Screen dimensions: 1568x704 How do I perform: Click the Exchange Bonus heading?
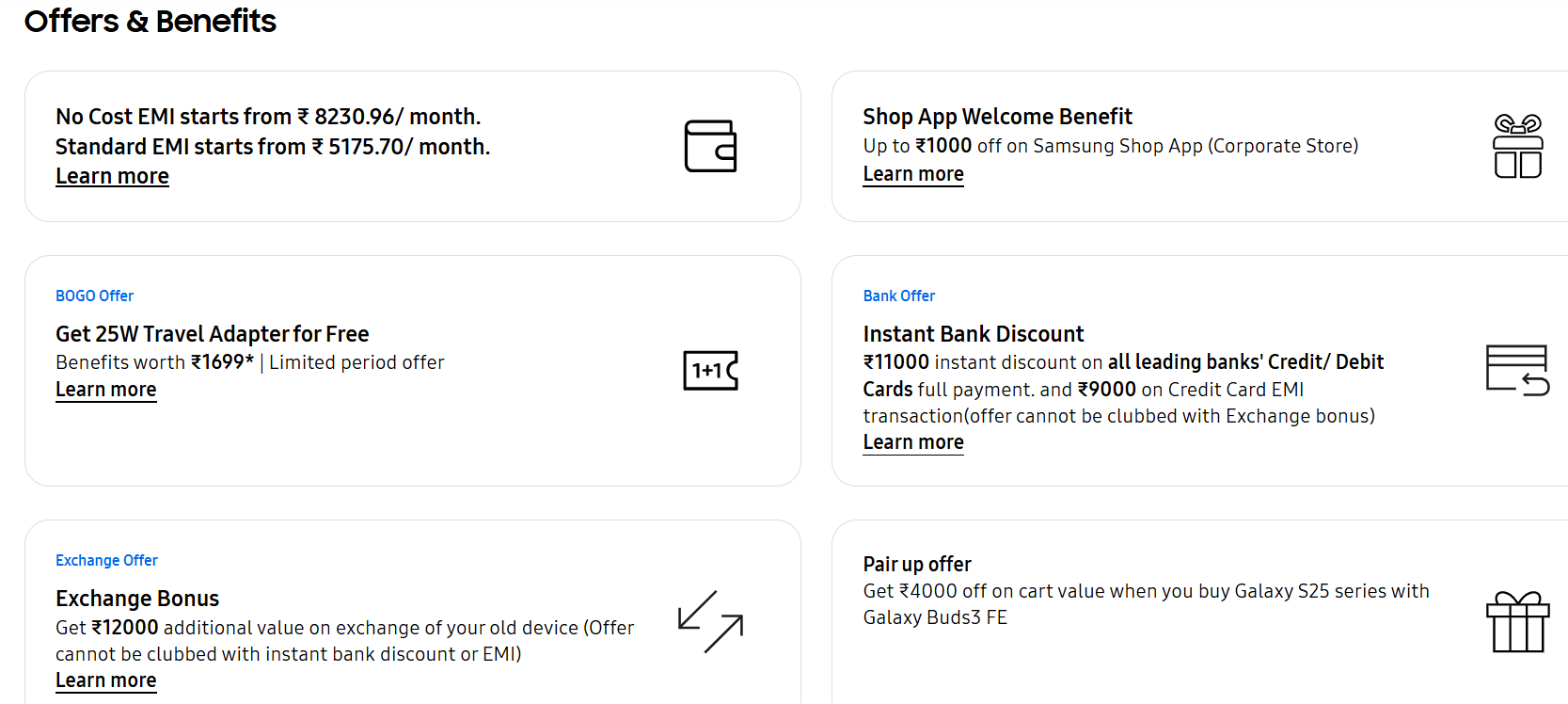pyautogui.click(x=136, y=599)
